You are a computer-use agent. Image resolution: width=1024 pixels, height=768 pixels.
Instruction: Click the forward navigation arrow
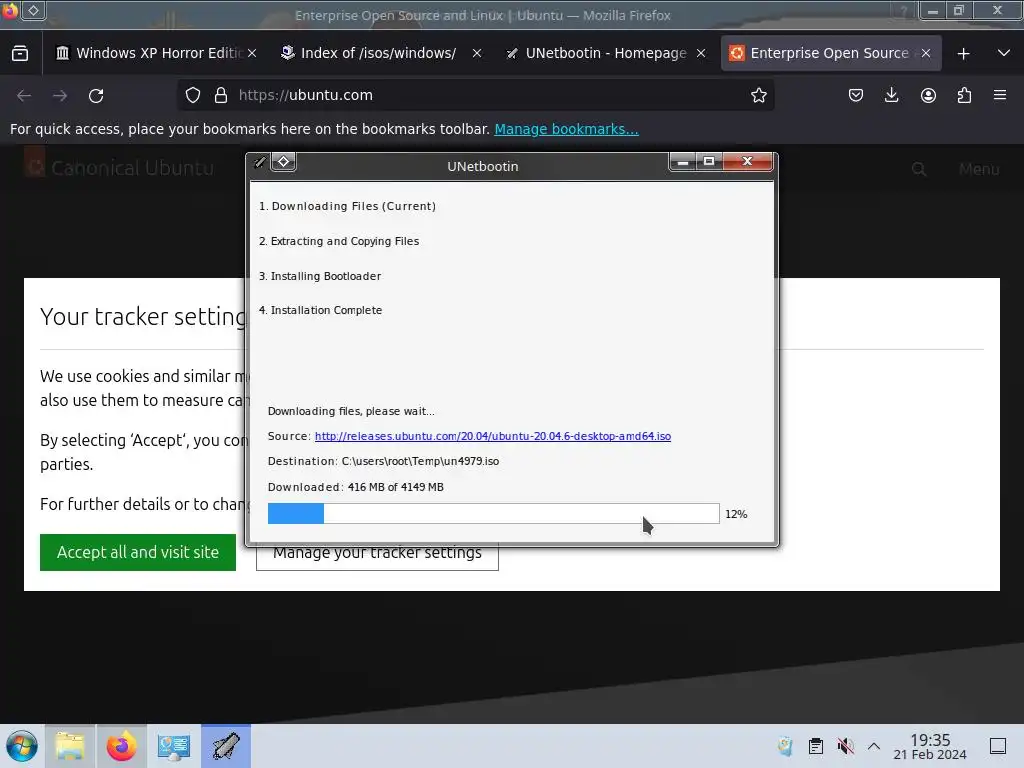[60, 95]
